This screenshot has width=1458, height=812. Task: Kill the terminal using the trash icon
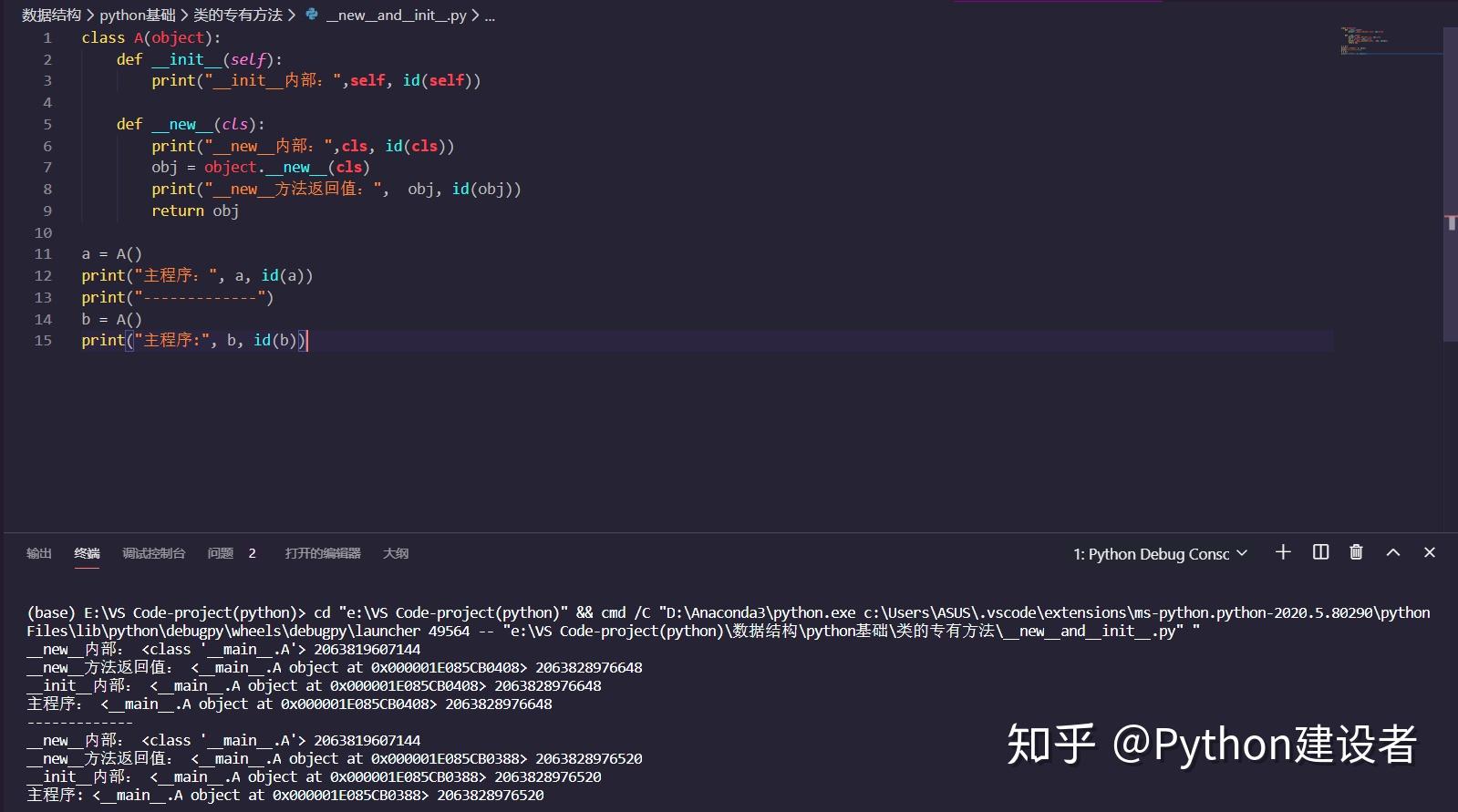click(x=1356, y=552)
